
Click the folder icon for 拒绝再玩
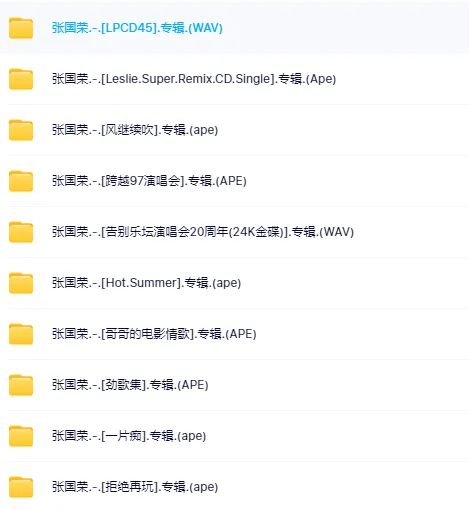[x=21, y=487]
